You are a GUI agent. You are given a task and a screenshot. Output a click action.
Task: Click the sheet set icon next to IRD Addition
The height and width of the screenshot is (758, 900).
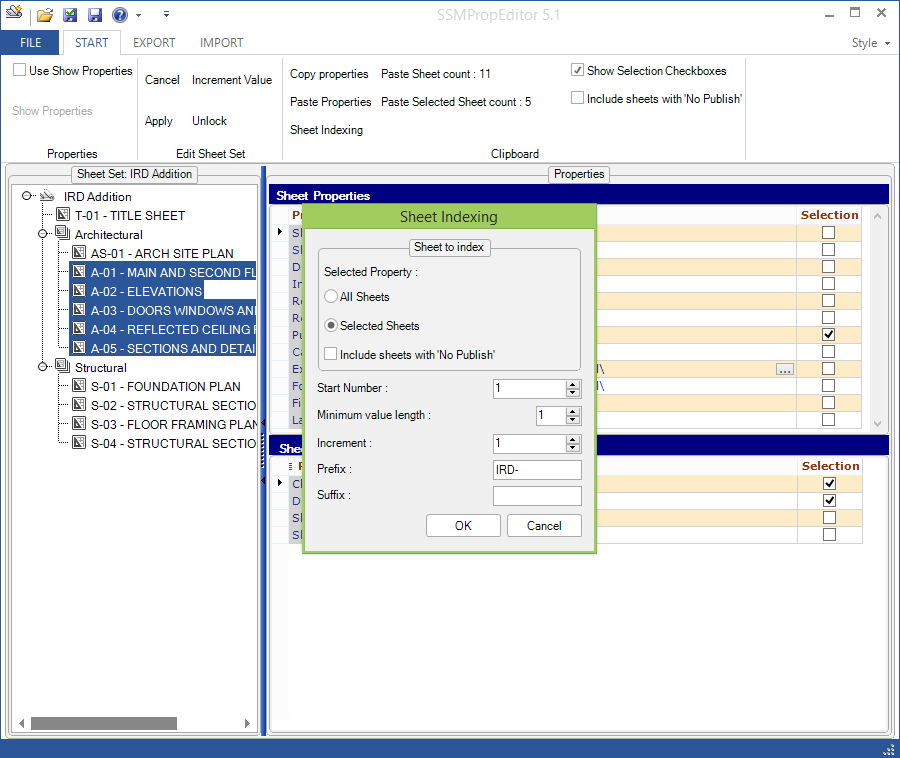(47, 196)
